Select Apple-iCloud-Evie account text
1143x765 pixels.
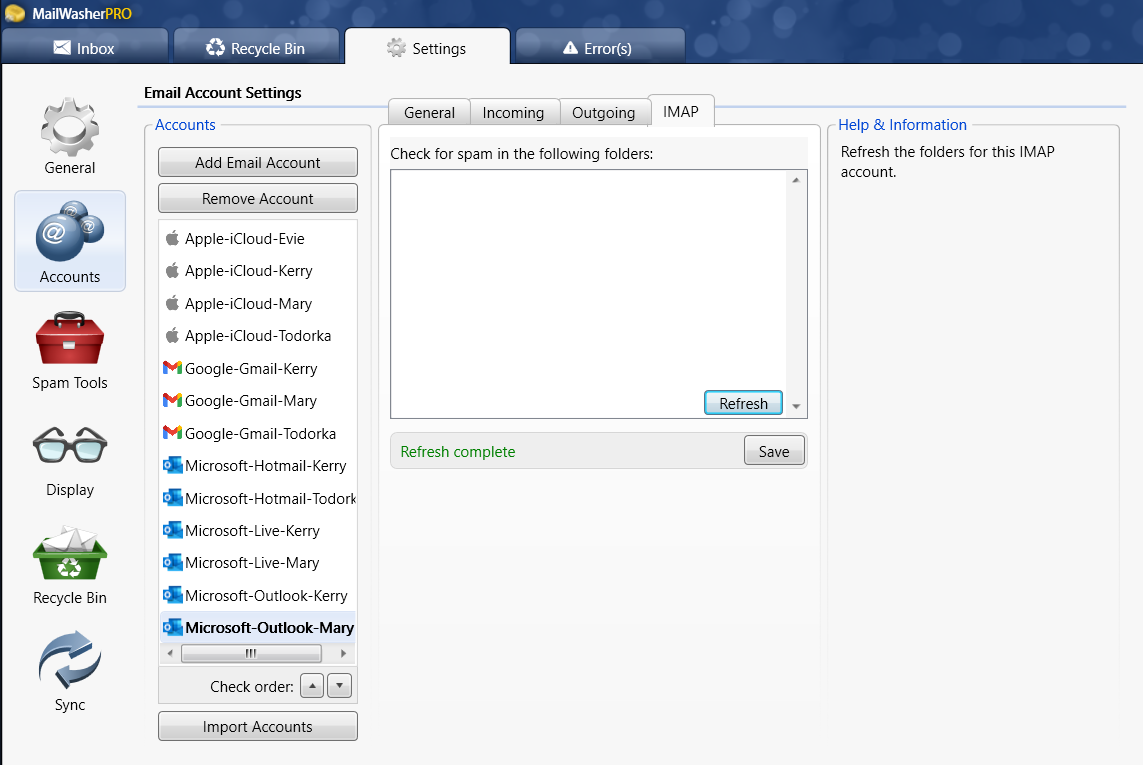coord(244,238)
